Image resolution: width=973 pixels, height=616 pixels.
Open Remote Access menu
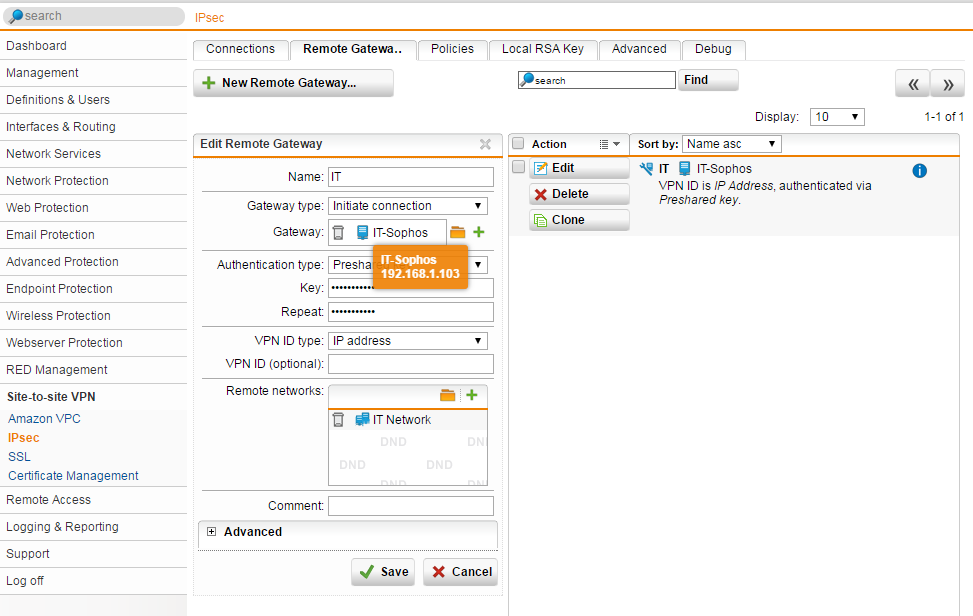click(x=93, y=500)
